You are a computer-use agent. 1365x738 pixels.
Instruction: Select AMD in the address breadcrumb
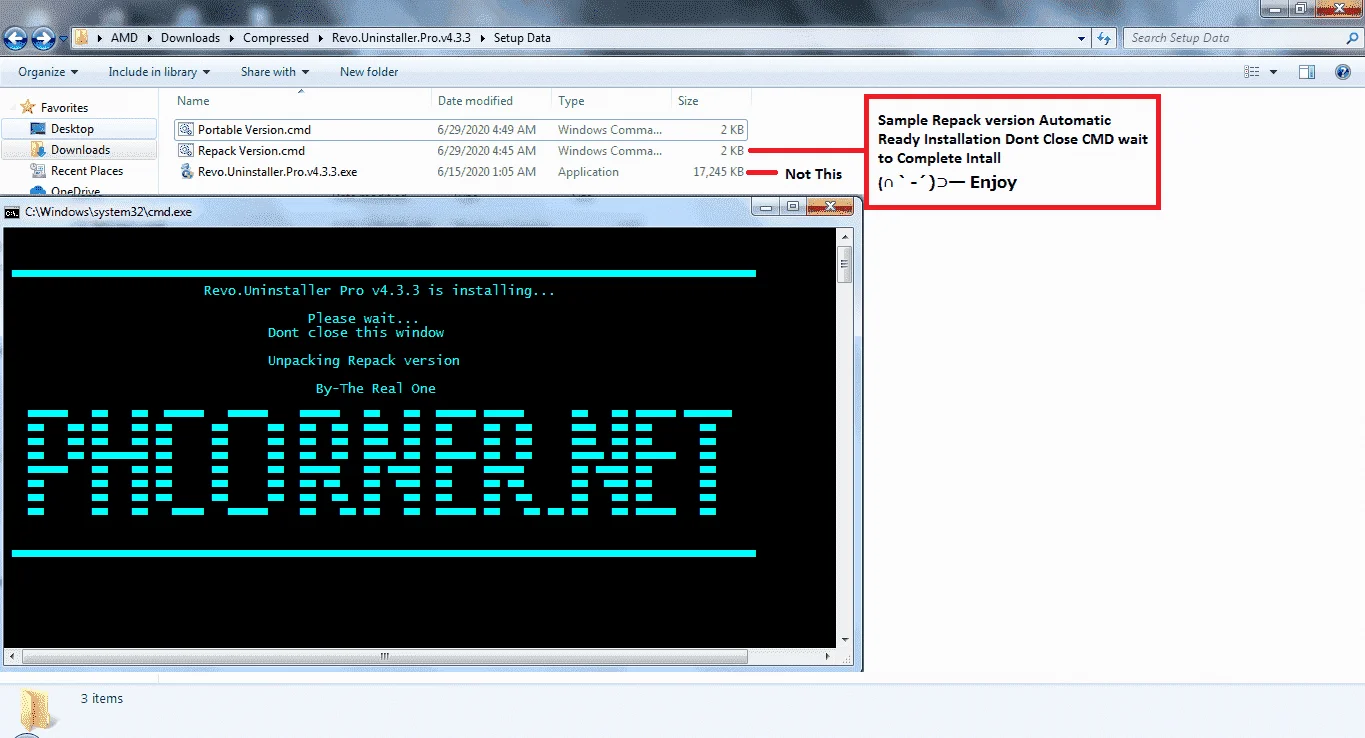click(x=124, y=38)
